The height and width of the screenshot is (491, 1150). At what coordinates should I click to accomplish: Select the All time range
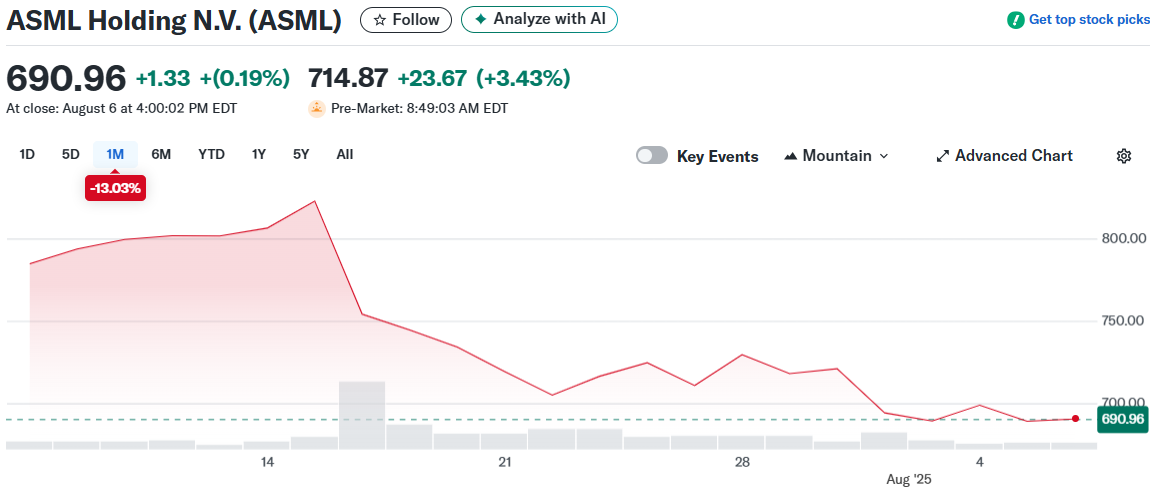(x=345, y=154)
